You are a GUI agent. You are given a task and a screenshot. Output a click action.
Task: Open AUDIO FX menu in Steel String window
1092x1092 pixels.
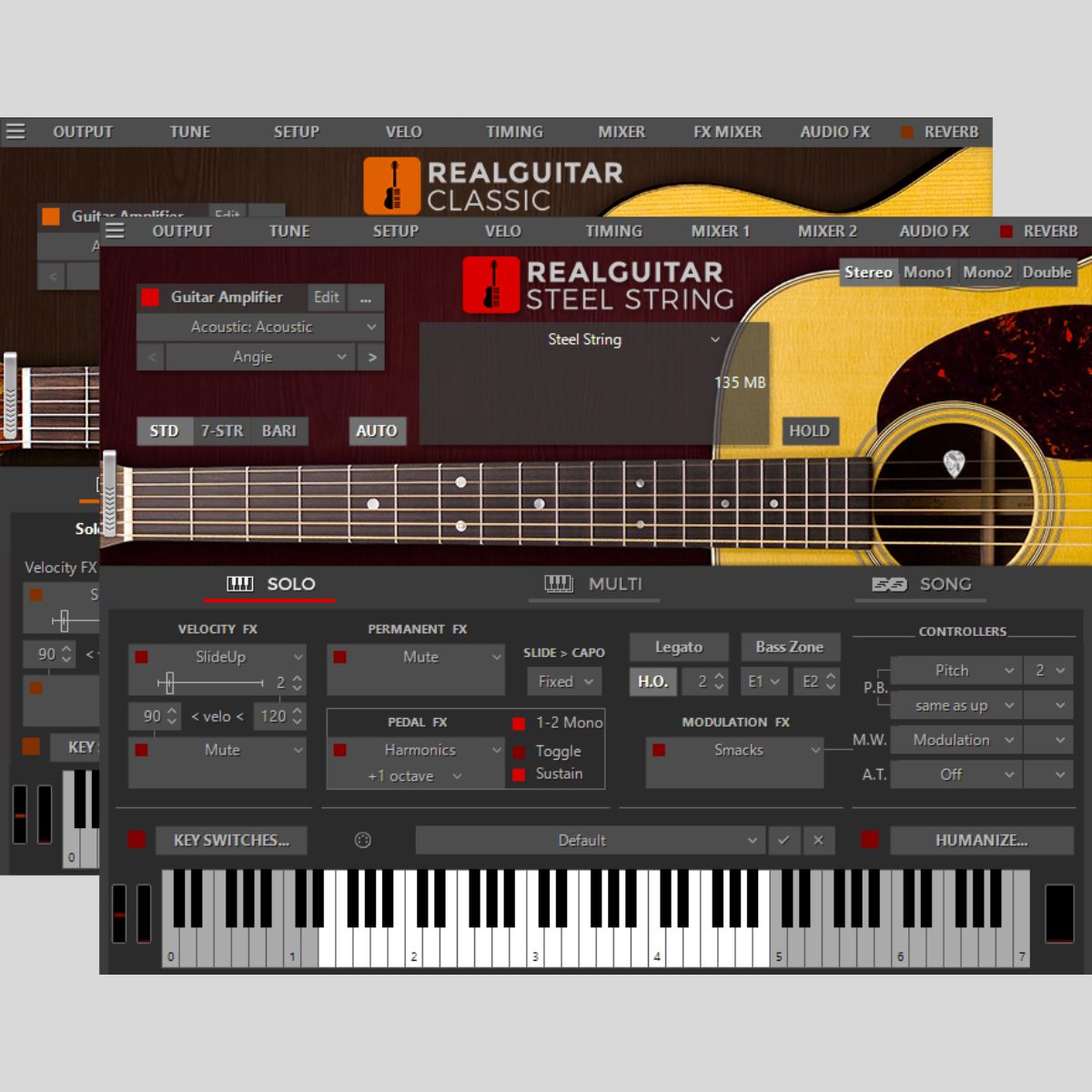pyautogui.click(x=934, y=231)
